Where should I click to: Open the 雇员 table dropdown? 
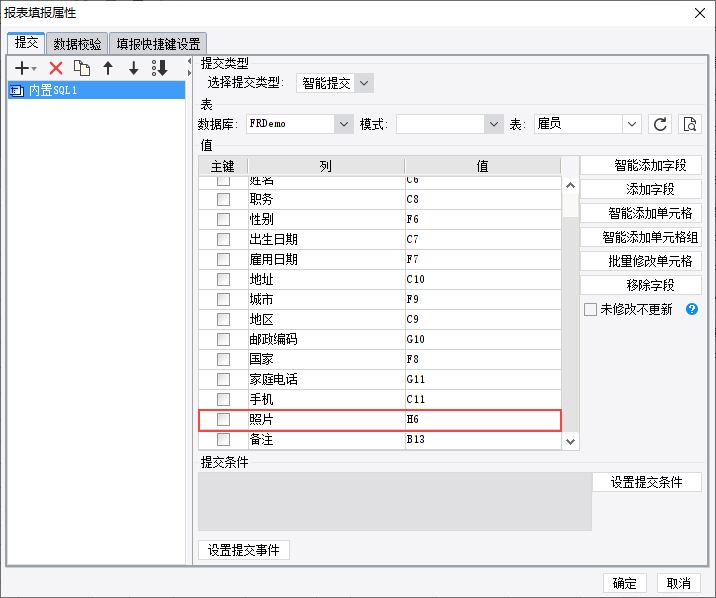point(632,124)
